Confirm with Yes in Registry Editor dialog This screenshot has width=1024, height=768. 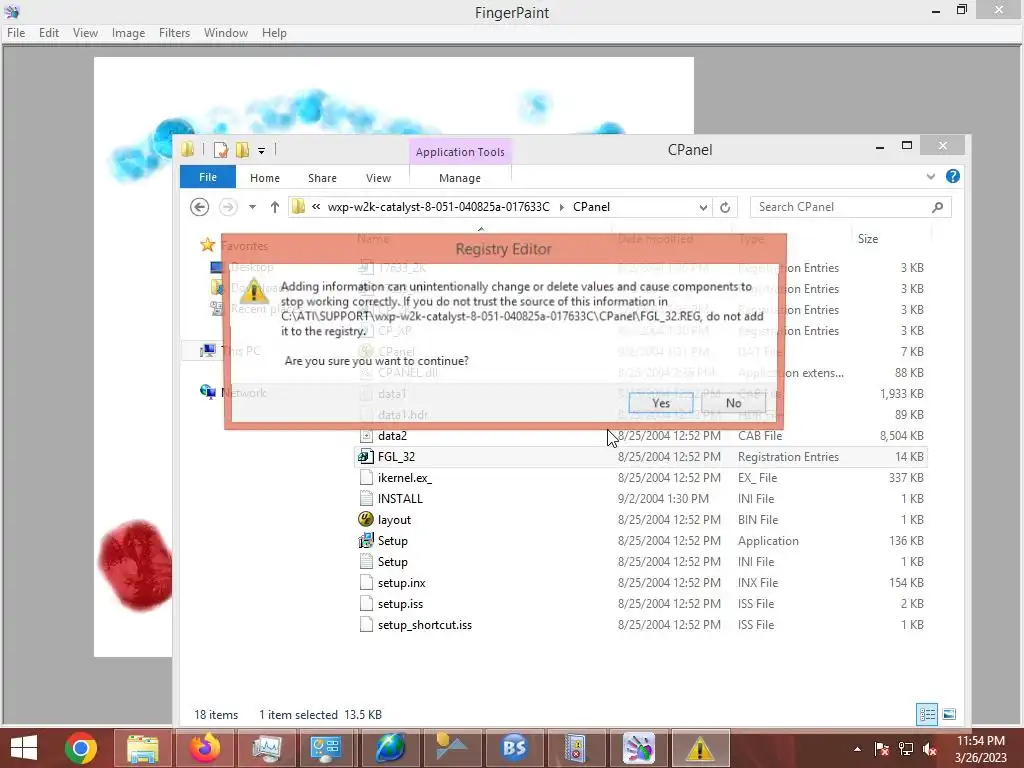click(x=660, y=403)
